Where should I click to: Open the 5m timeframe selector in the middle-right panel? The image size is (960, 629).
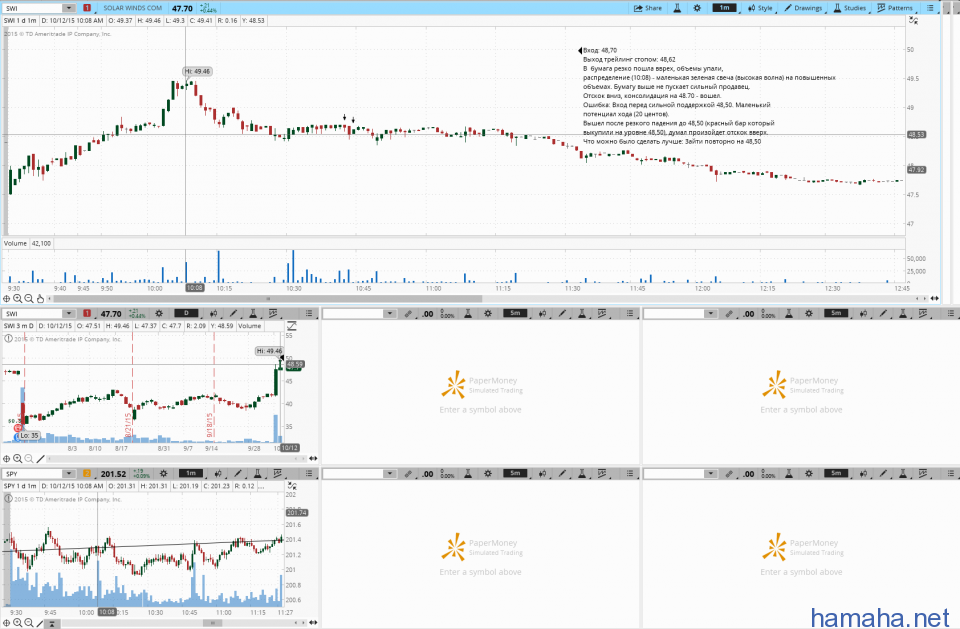836,314
